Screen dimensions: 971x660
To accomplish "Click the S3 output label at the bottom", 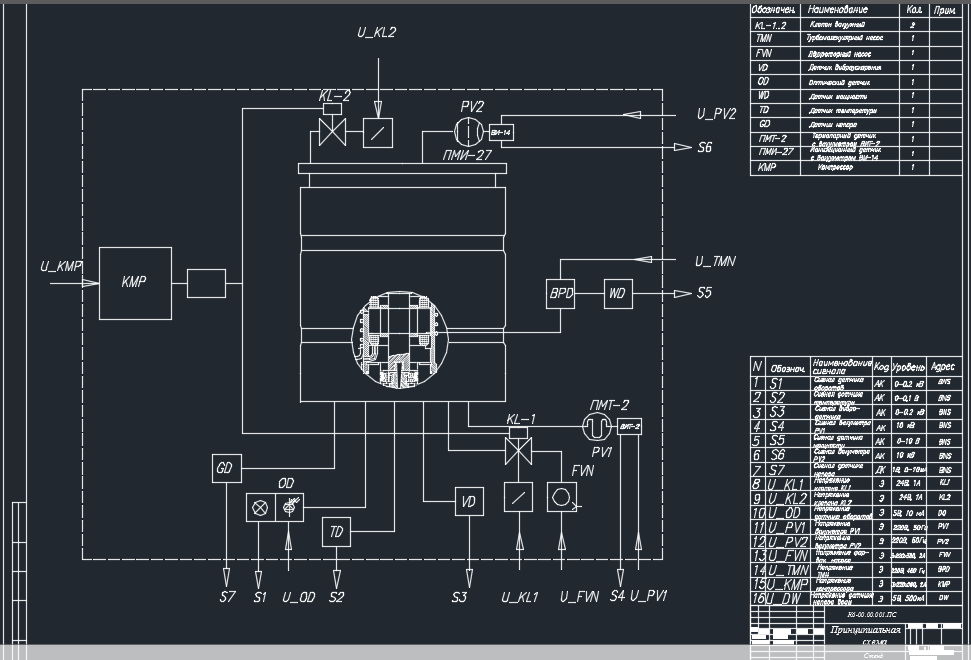I will 460,597.
